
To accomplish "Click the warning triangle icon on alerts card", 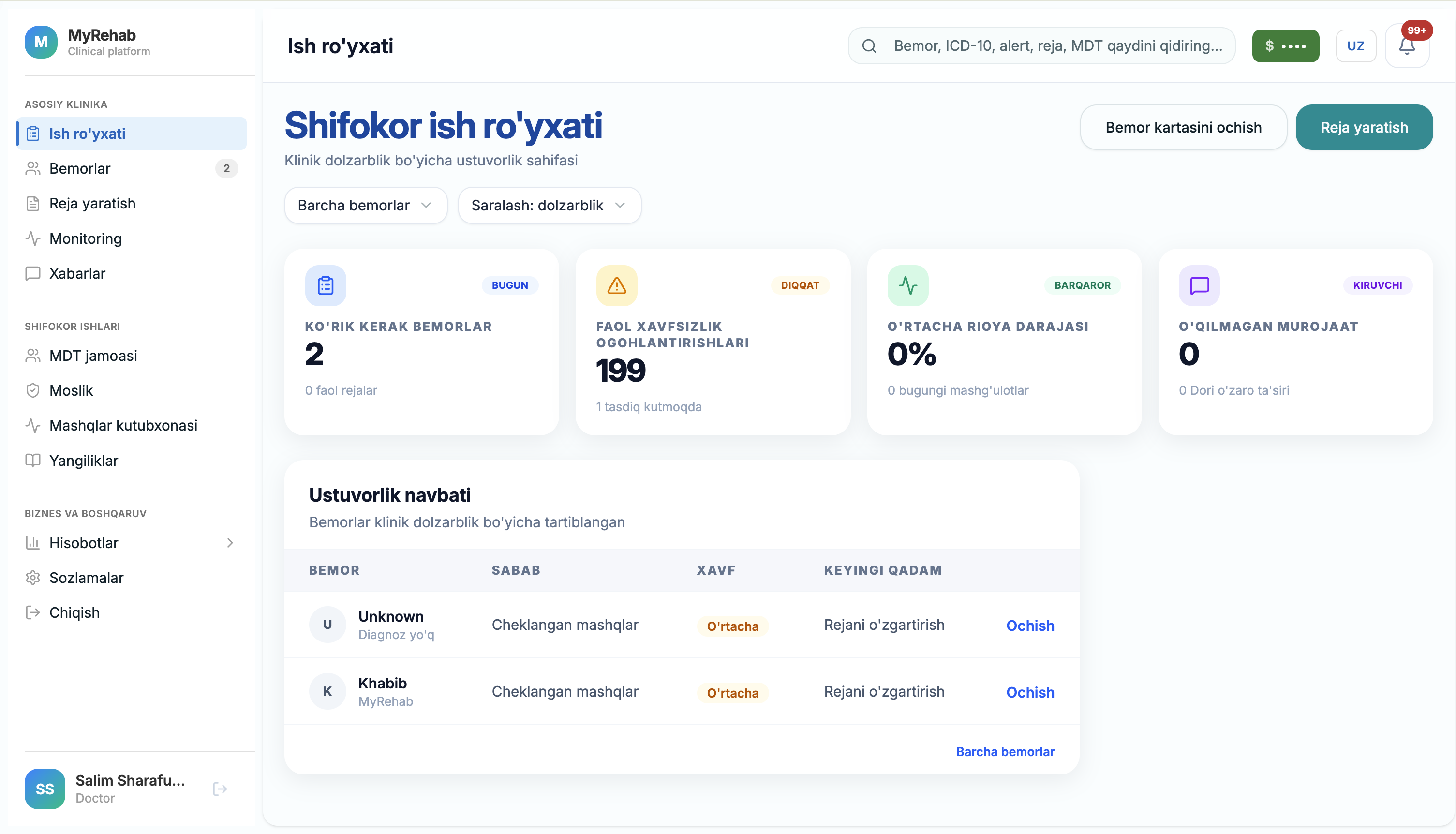I will 617,285.
